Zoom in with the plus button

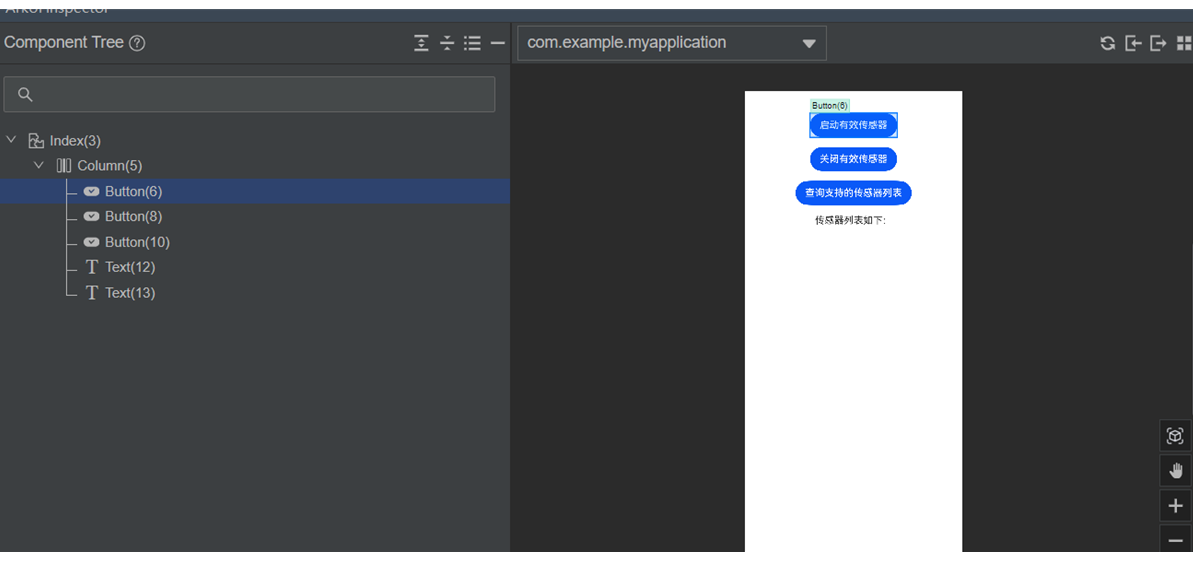(x=1175, y=506)
